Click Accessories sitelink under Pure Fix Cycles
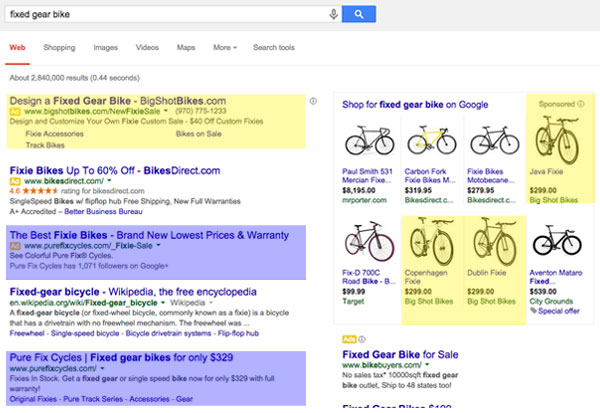600x413 pixels. click(149, 399)
